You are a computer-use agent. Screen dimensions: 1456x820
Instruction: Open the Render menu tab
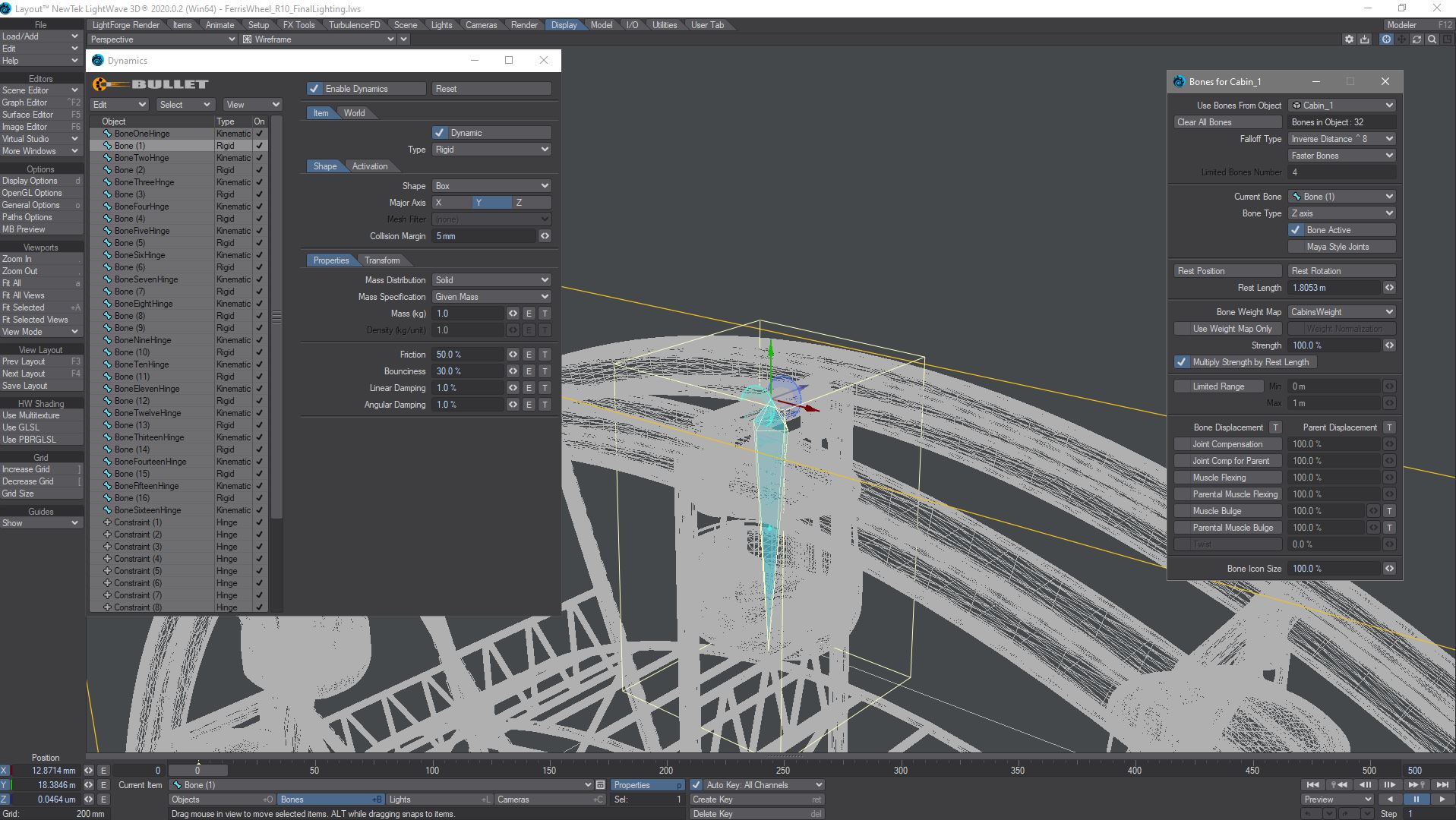click(524, 25)
